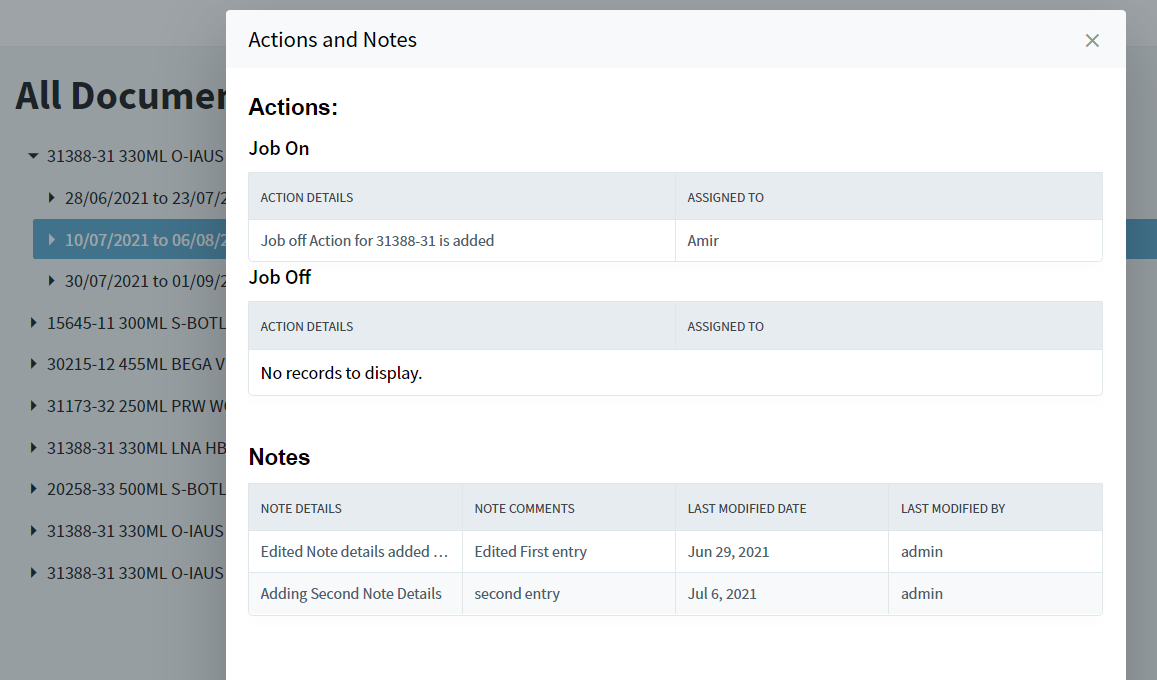Screen dimensions: 1157x680
Task: Expand the 31388-31 330ML LNA node arrow
Action: (33, 448)
